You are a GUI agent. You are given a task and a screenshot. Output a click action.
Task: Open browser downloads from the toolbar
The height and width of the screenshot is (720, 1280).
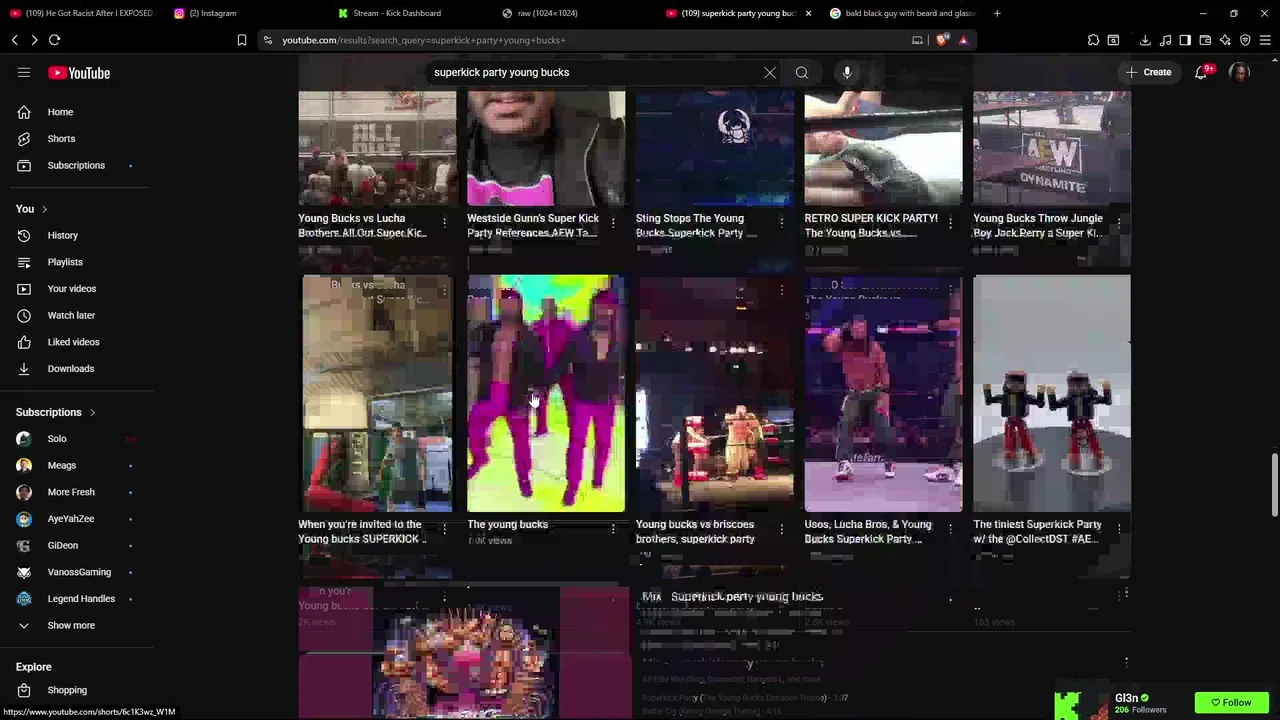tap(1145, 40)
